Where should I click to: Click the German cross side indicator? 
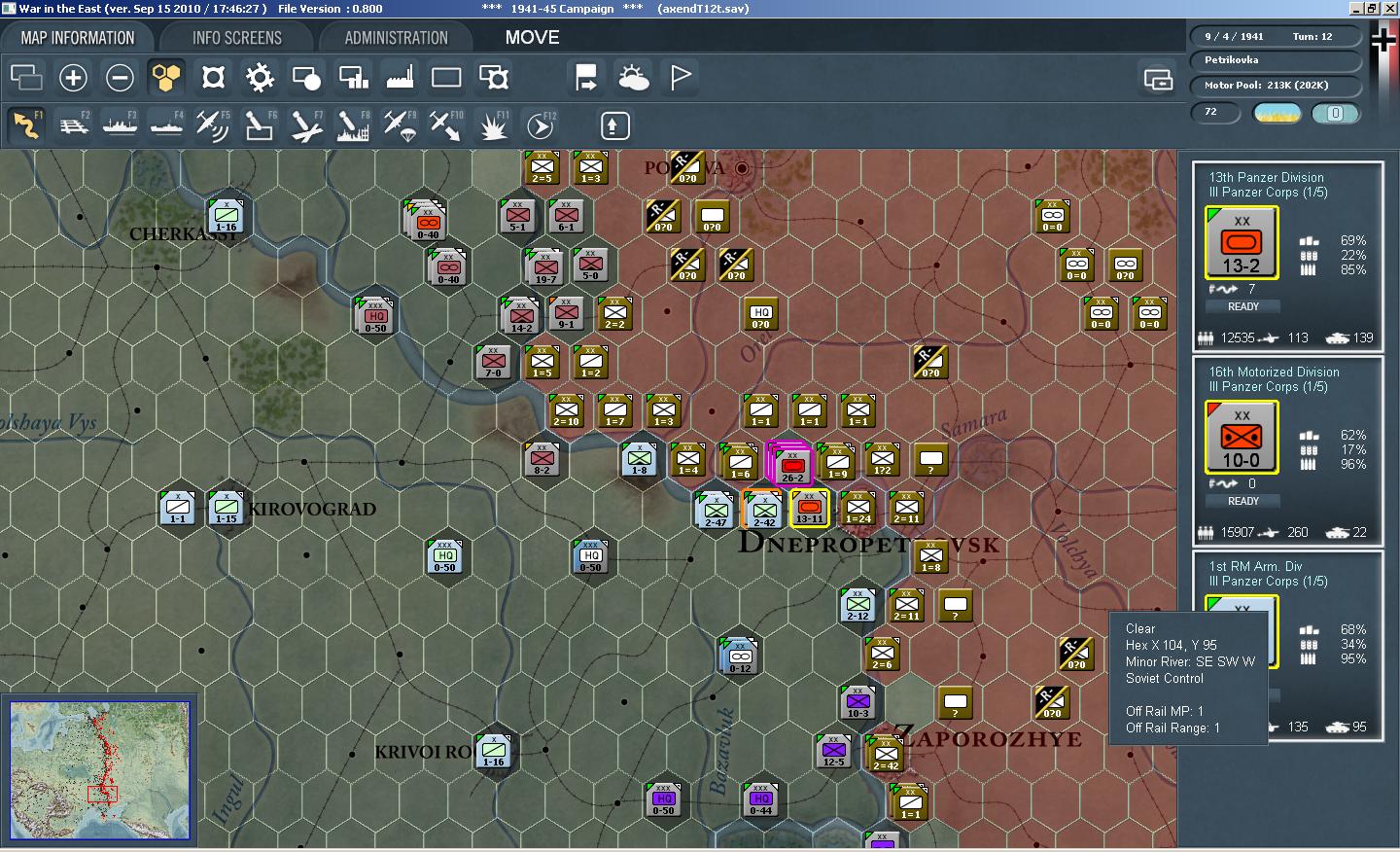point(1383,41)
